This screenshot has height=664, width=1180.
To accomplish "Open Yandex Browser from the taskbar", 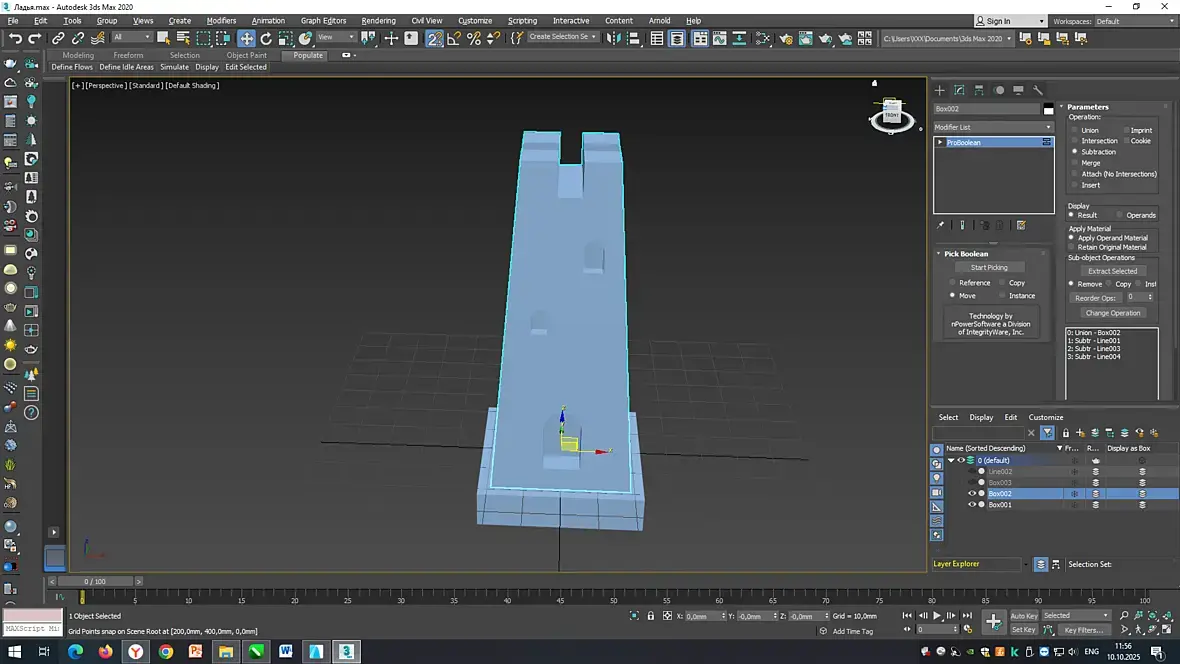I will [x=135, y=652].
